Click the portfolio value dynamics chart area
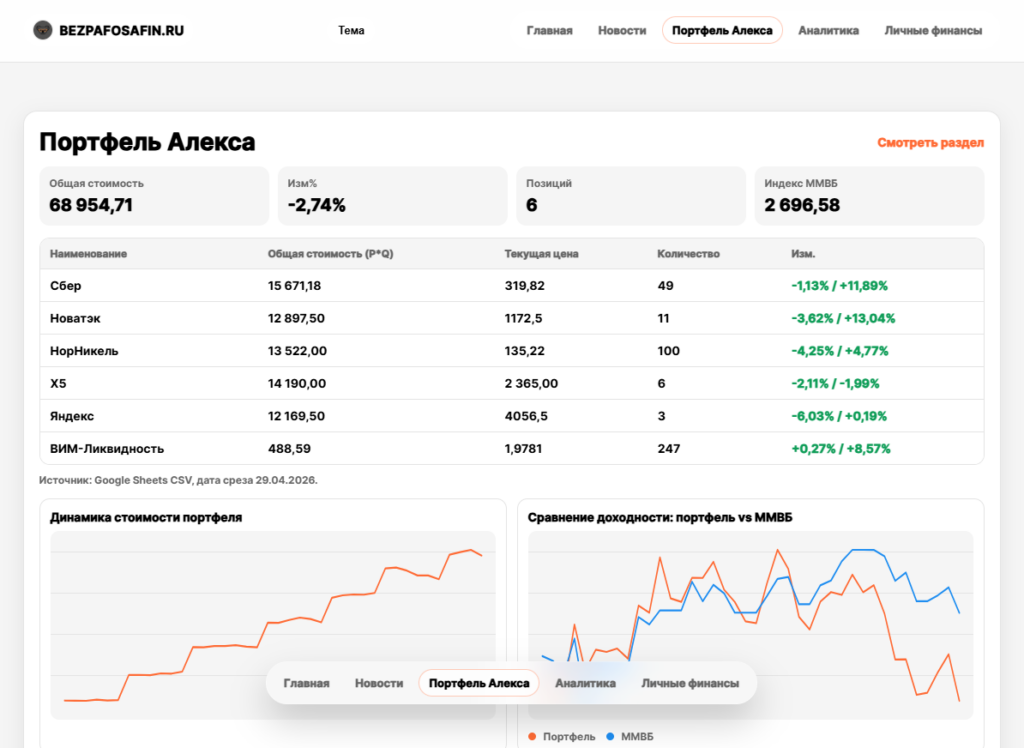This screenshot has height=748, width=1024. tap(273, 625)
